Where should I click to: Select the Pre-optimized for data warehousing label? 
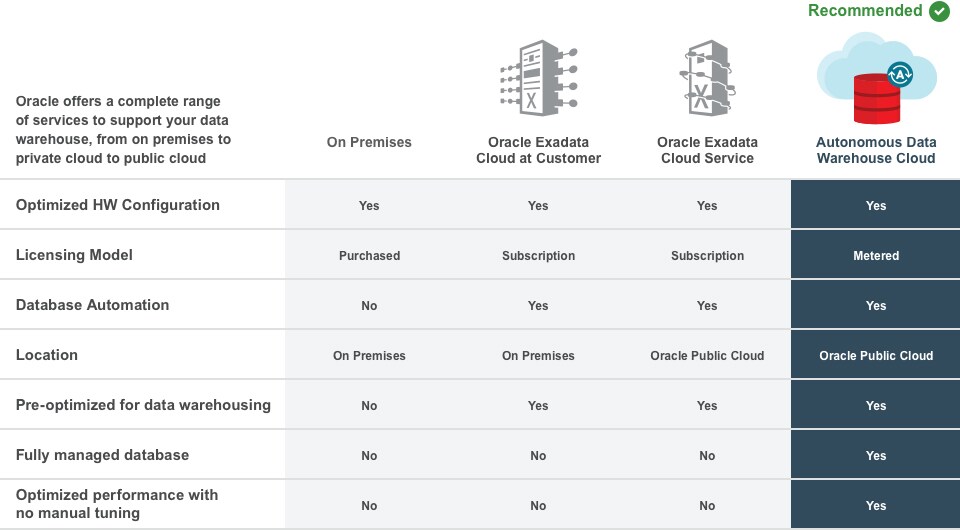tap(143, 405)
